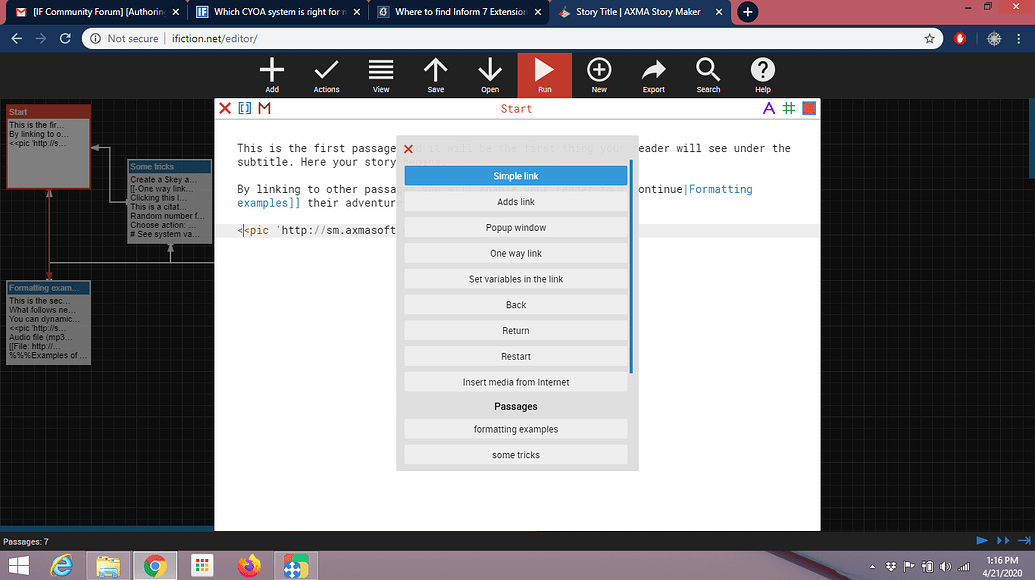Click the green hash icon in editor header
Viewport: 1035px width, 580px height.
pyautogui.click(x=789, y=108)
